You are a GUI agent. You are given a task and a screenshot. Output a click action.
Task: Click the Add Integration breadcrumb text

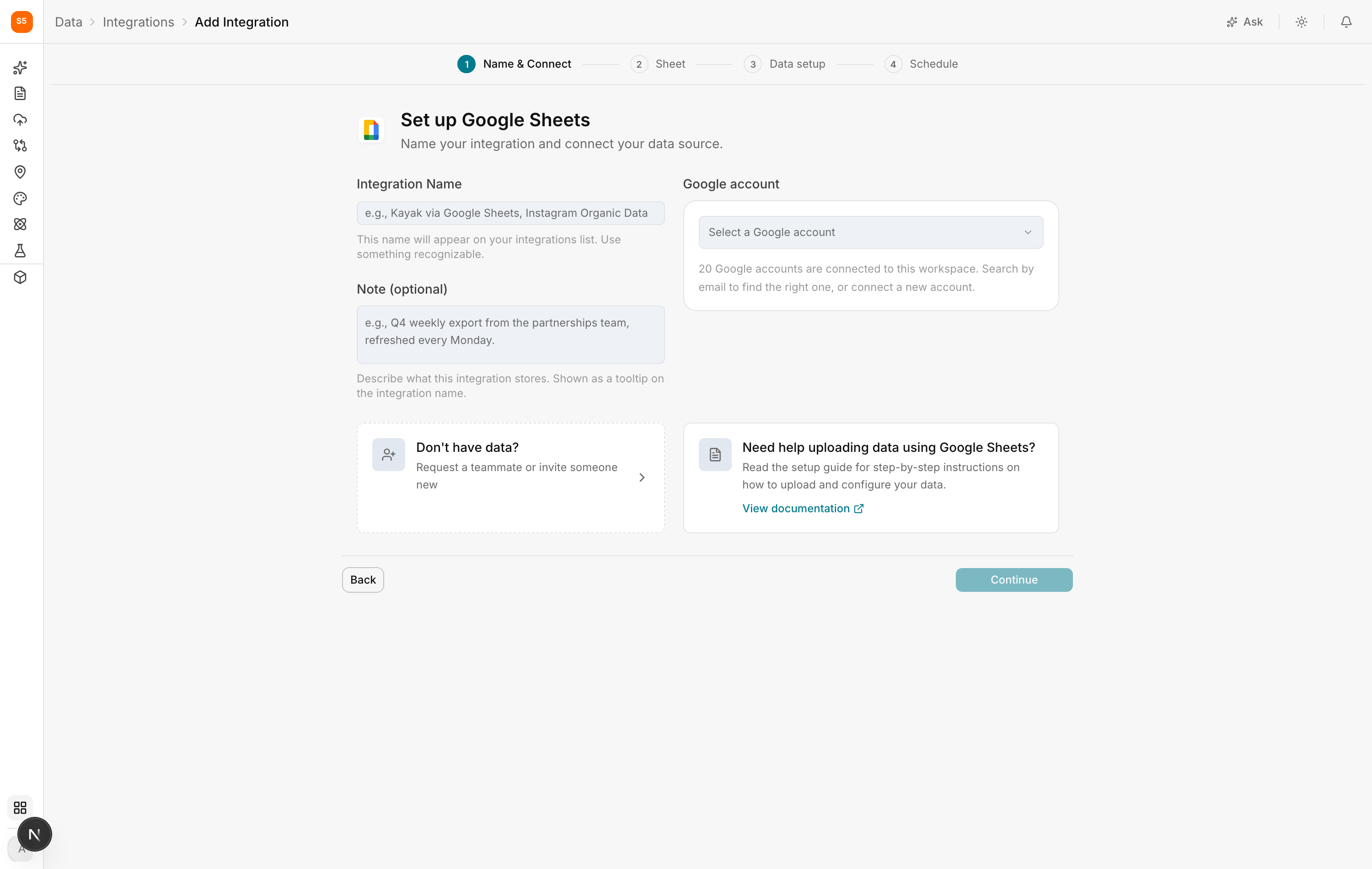(241, 21)
